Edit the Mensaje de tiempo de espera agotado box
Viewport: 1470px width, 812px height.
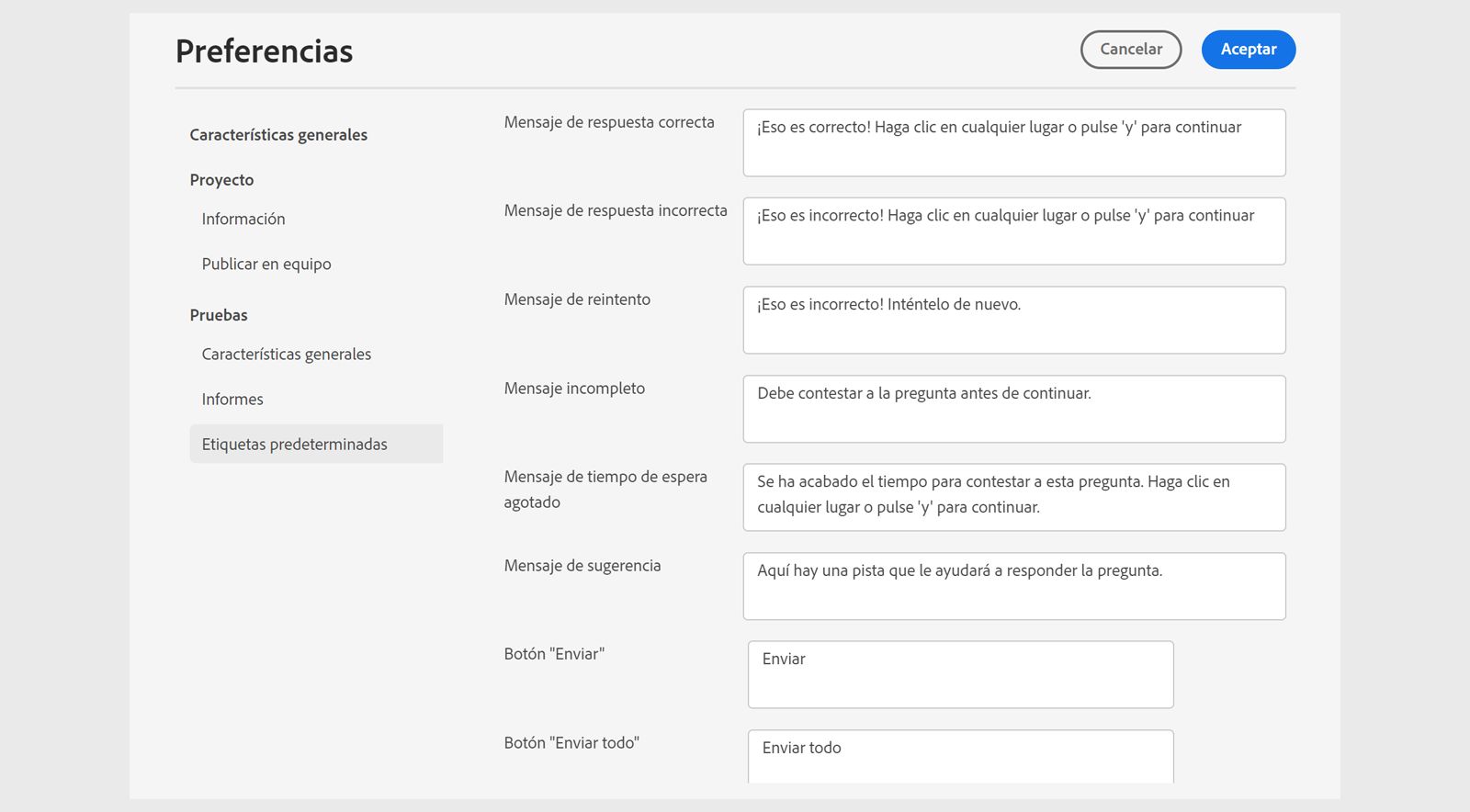click(x=1013, y=497)
